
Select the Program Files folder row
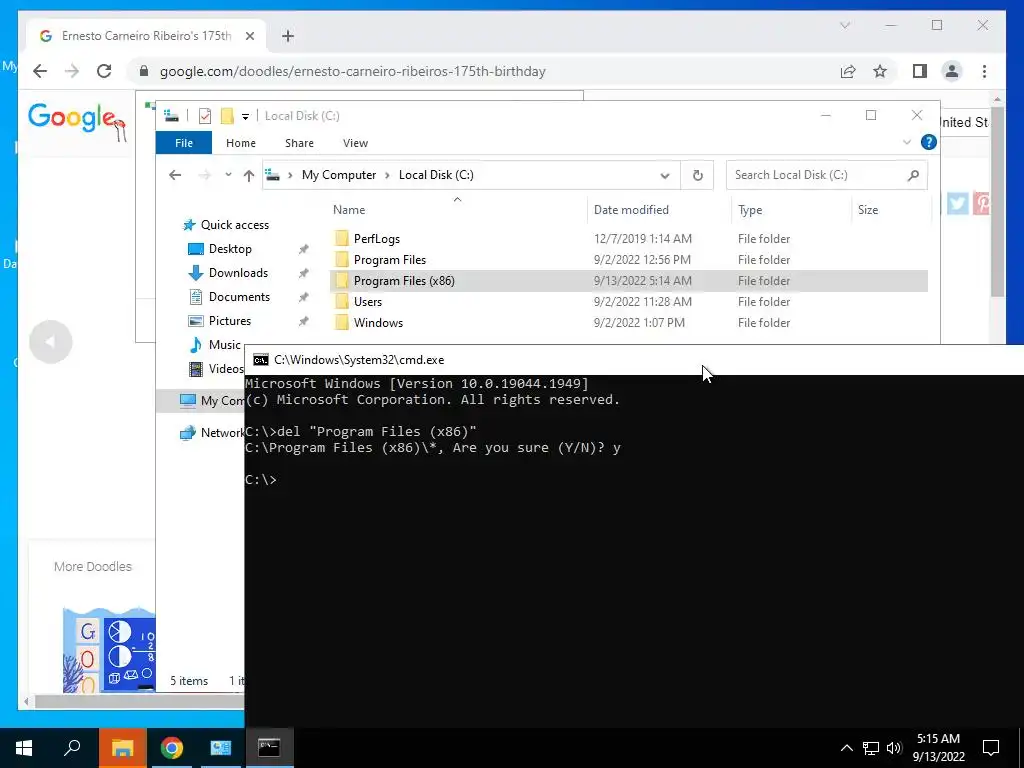pos(628,260)
